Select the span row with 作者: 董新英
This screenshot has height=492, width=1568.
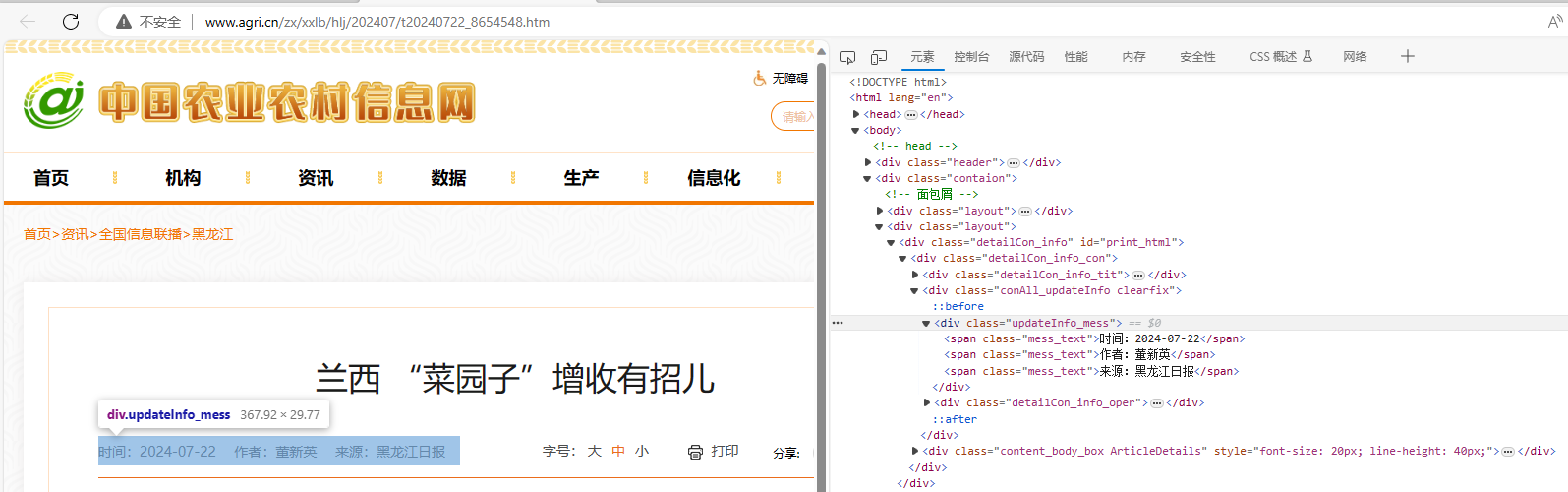(x=1079, y=354)
